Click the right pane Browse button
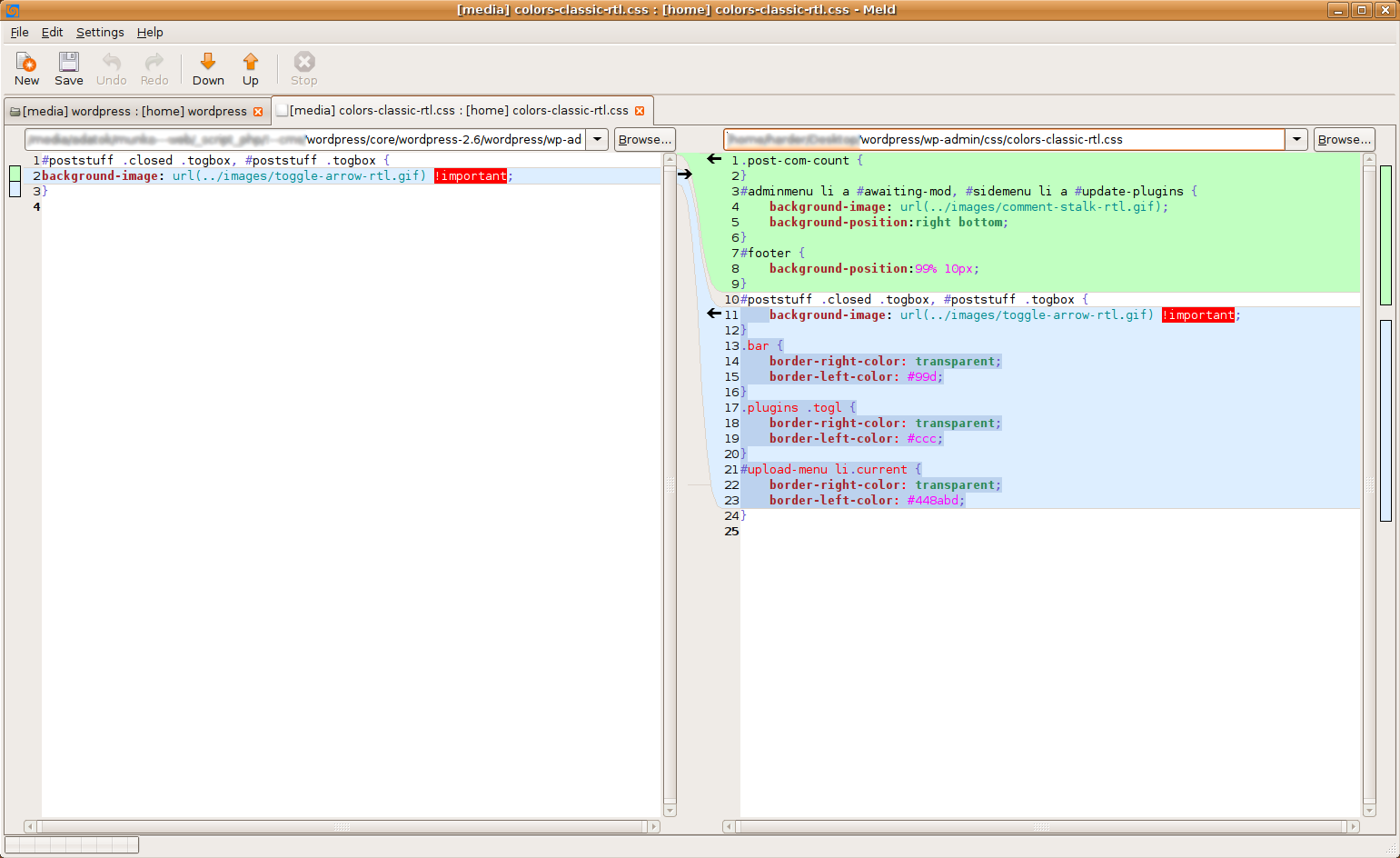 tap(1344, 139)
